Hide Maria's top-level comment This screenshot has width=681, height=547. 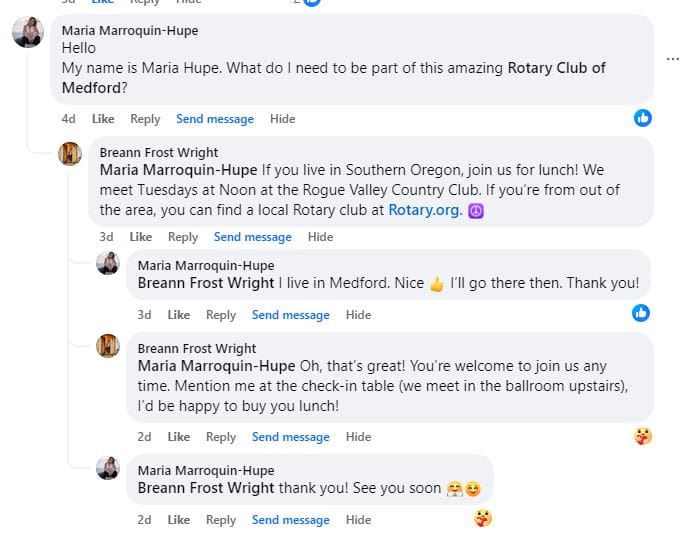(x=283, y=119)
